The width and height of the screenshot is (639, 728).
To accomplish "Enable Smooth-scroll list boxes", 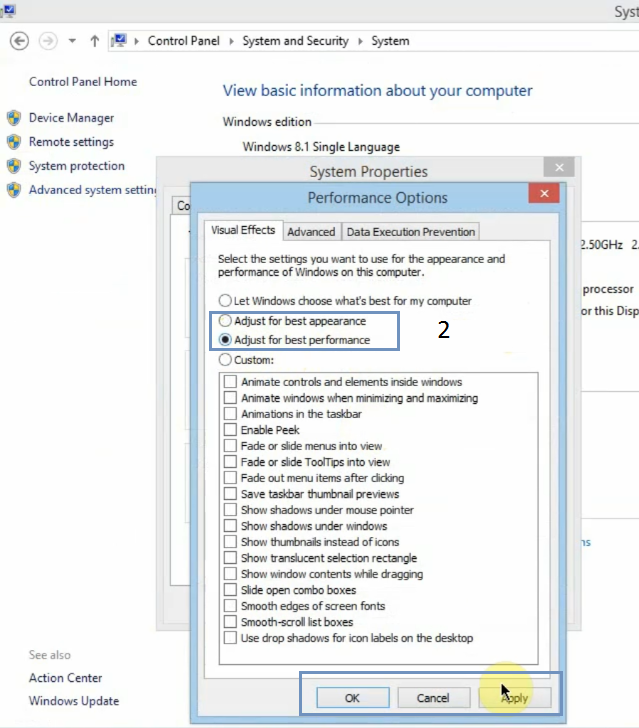I will coord(230,622).
